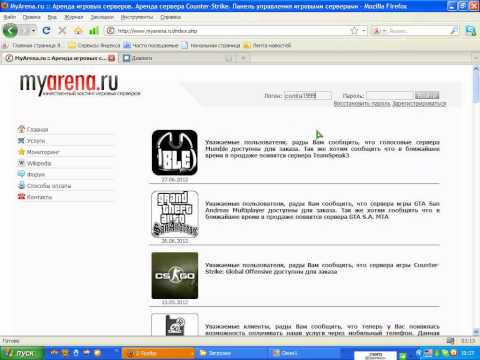Open the list-all-tabs dropdown at tab bar end

click(476, 58)
